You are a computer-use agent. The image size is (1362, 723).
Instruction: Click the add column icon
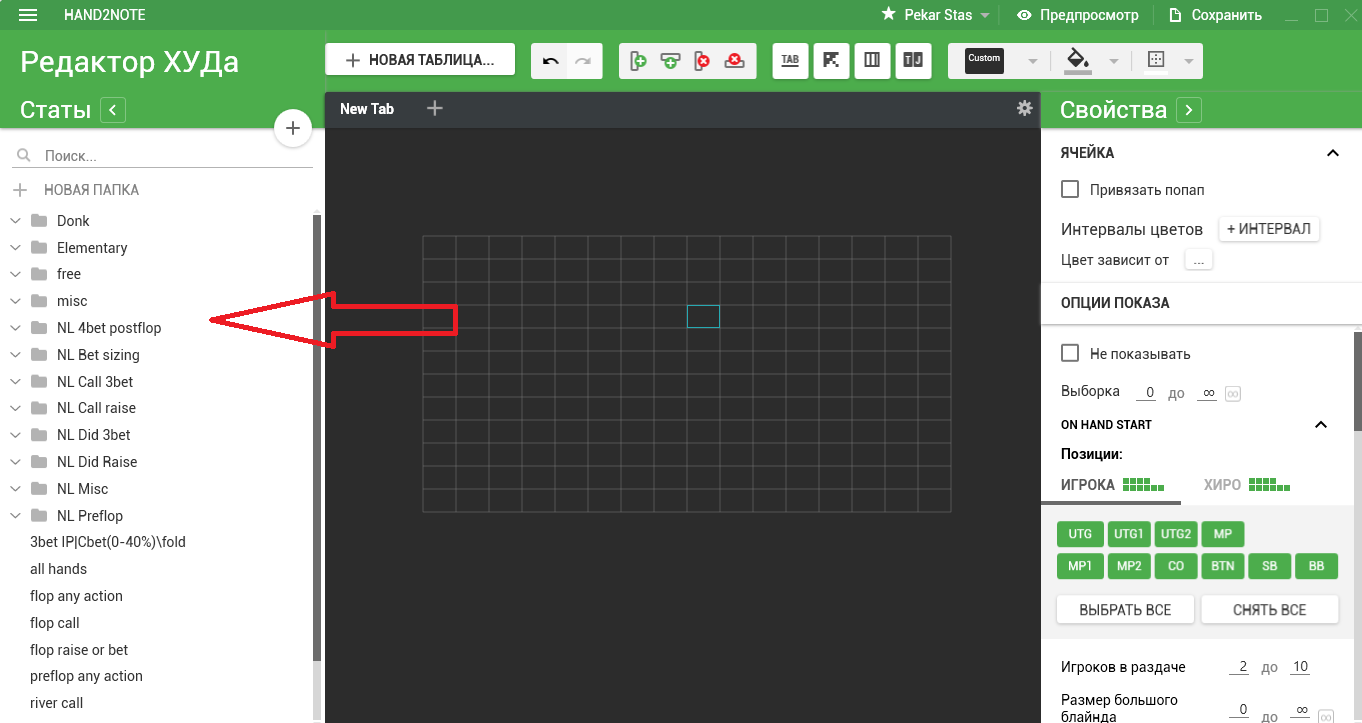(x=638, y=61)
